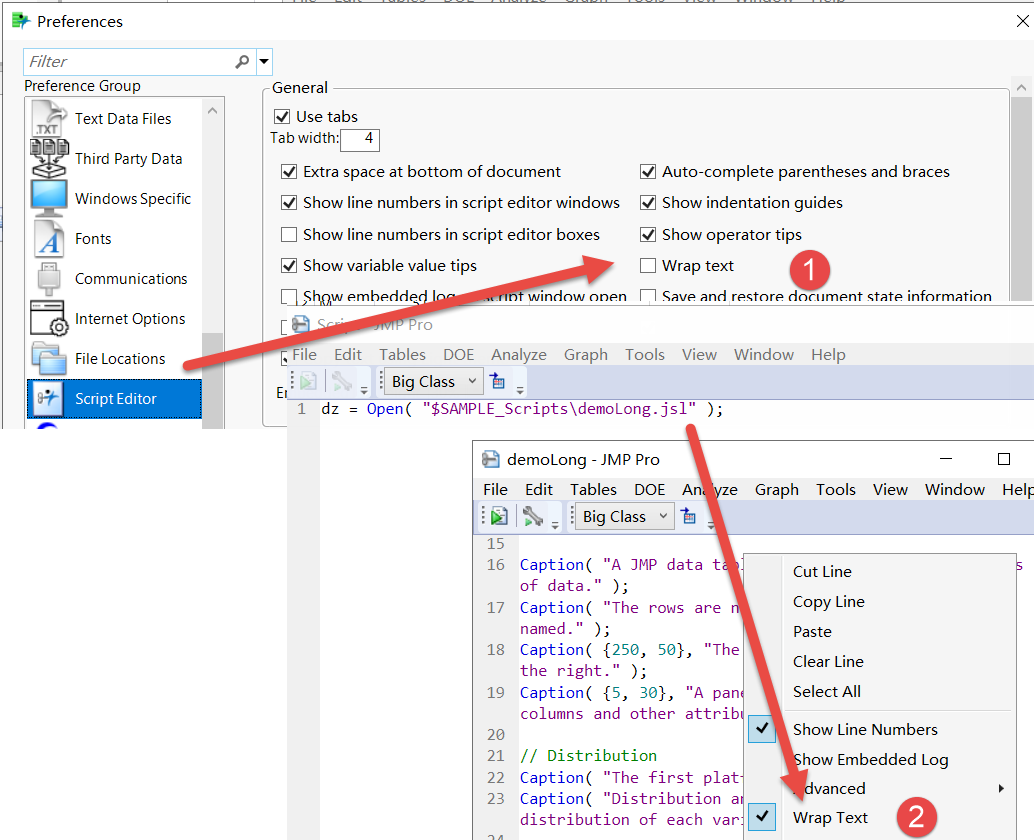
Task: Open the Text Data Files preferences
Action: pos(120,118)
